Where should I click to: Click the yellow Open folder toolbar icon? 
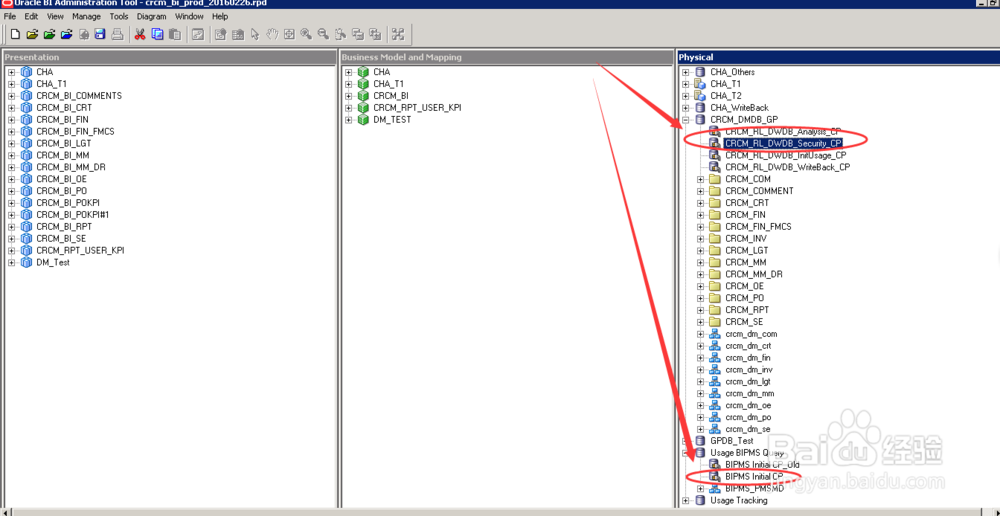[x=32, y=34]
